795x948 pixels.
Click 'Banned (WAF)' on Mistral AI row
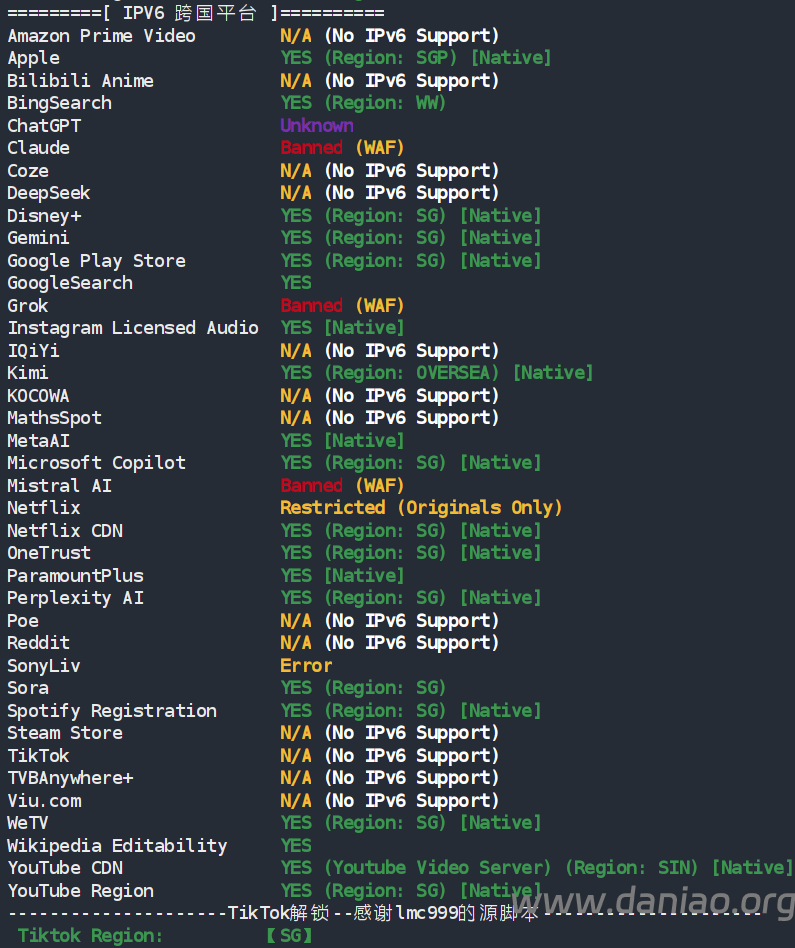(x=342, y=486)
